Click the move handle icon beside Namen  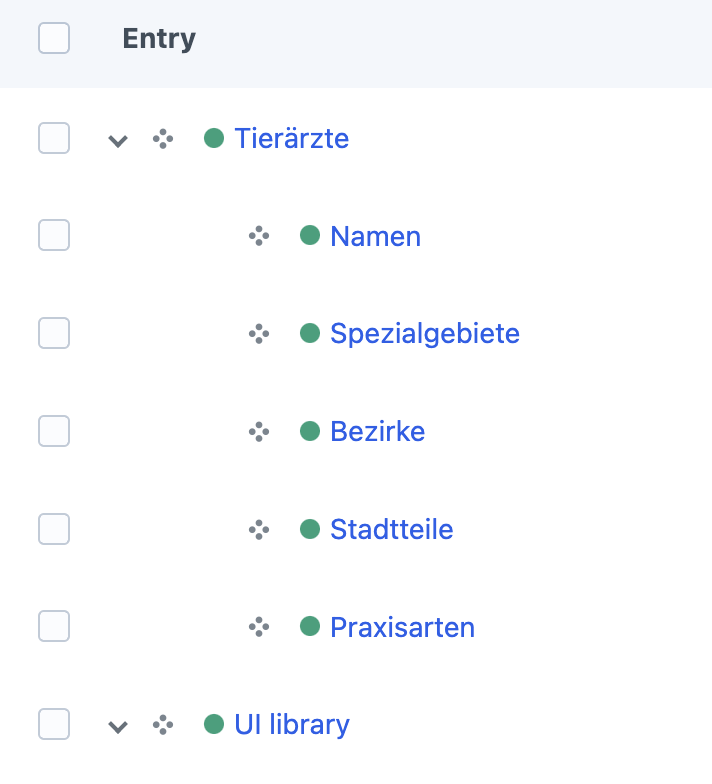click(x=259, y=236)
